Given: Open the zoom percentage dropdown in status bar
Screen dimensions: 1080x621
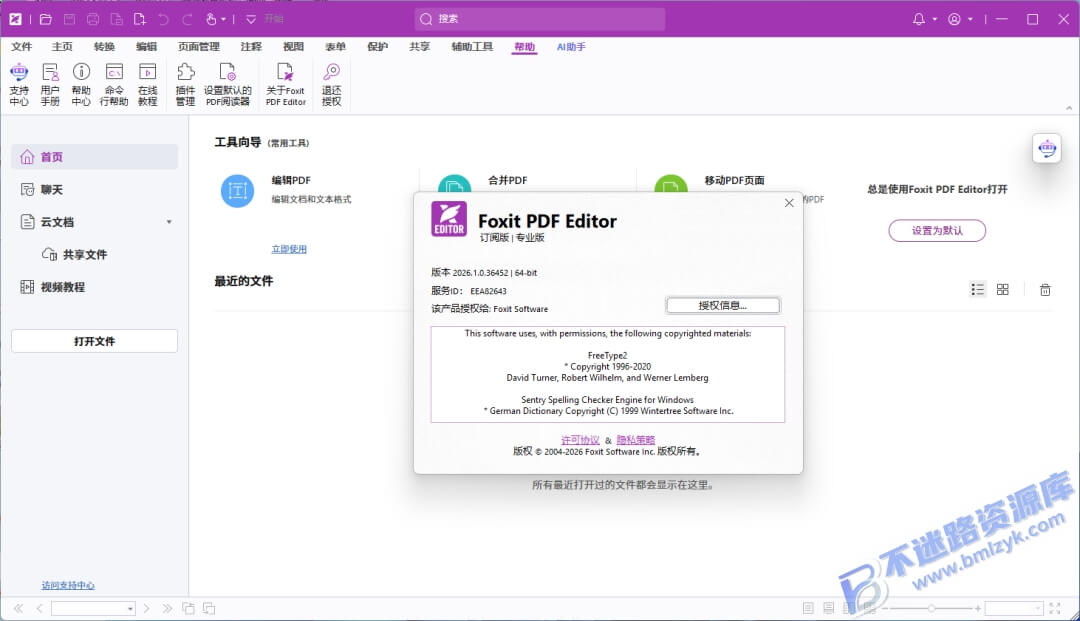Looking at the screenshot, I should point(1037,609).
